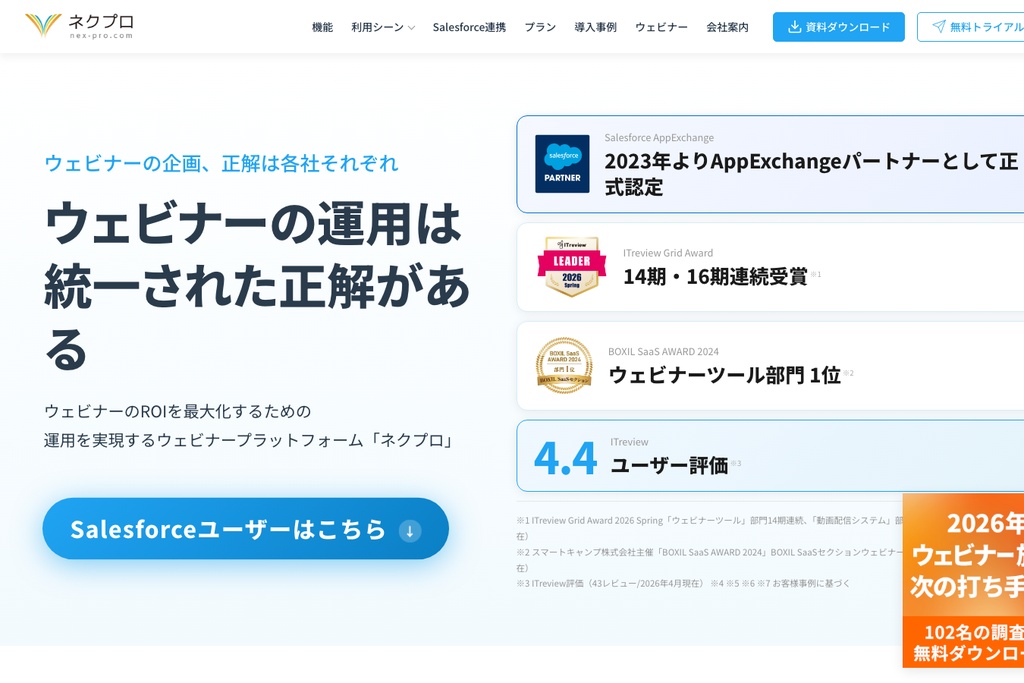Click the BOXIL SaaS AWARD 2024 label
Screen dimensions: 1024x683
pyautogui.click(x=663, y=351)
